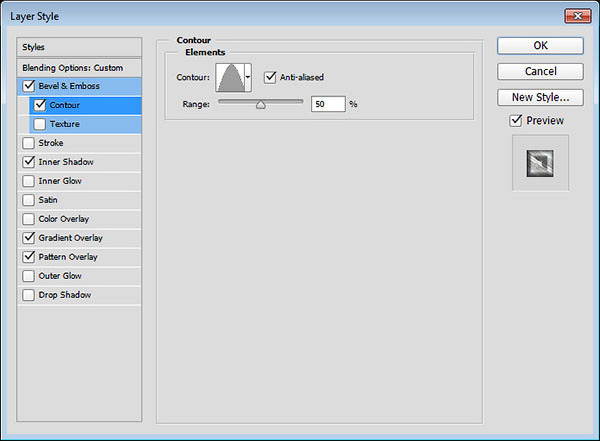
Task: Click the style preview thumbnail
Action: click(540, 163)
